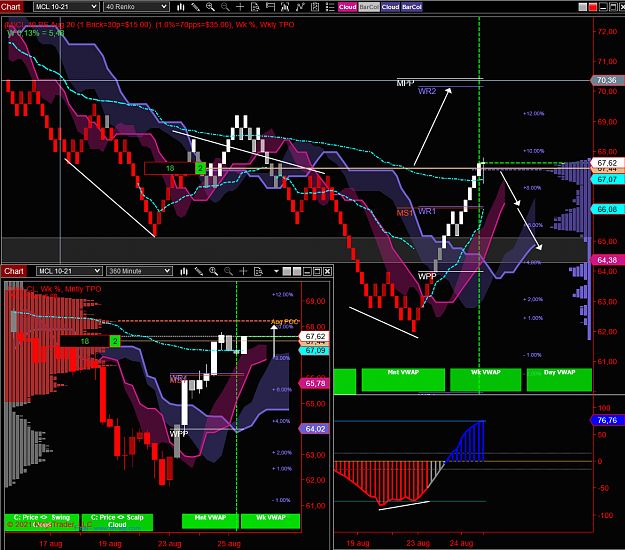Click '24 aug' date on main time axis

tap(461, 543)
